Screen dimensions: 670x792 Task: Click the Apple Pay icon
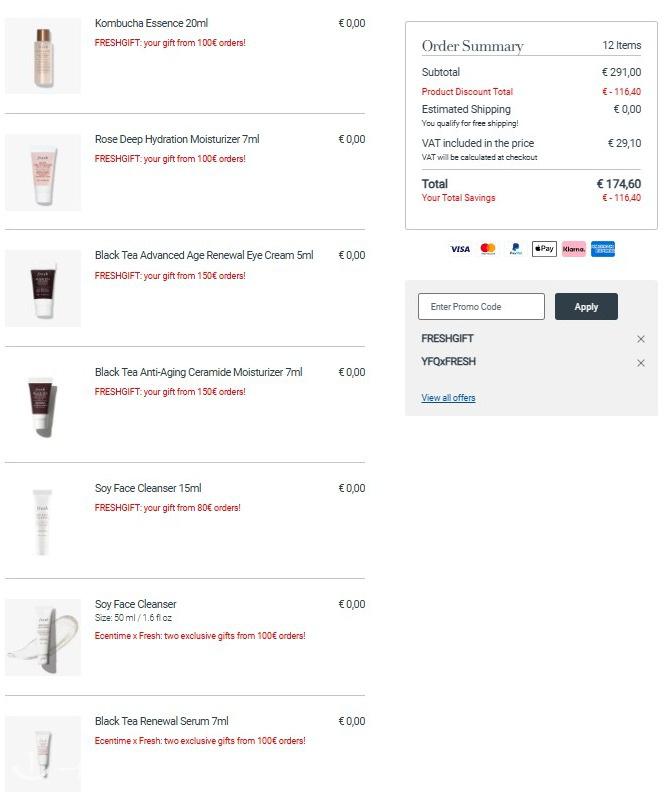[544, 249]
